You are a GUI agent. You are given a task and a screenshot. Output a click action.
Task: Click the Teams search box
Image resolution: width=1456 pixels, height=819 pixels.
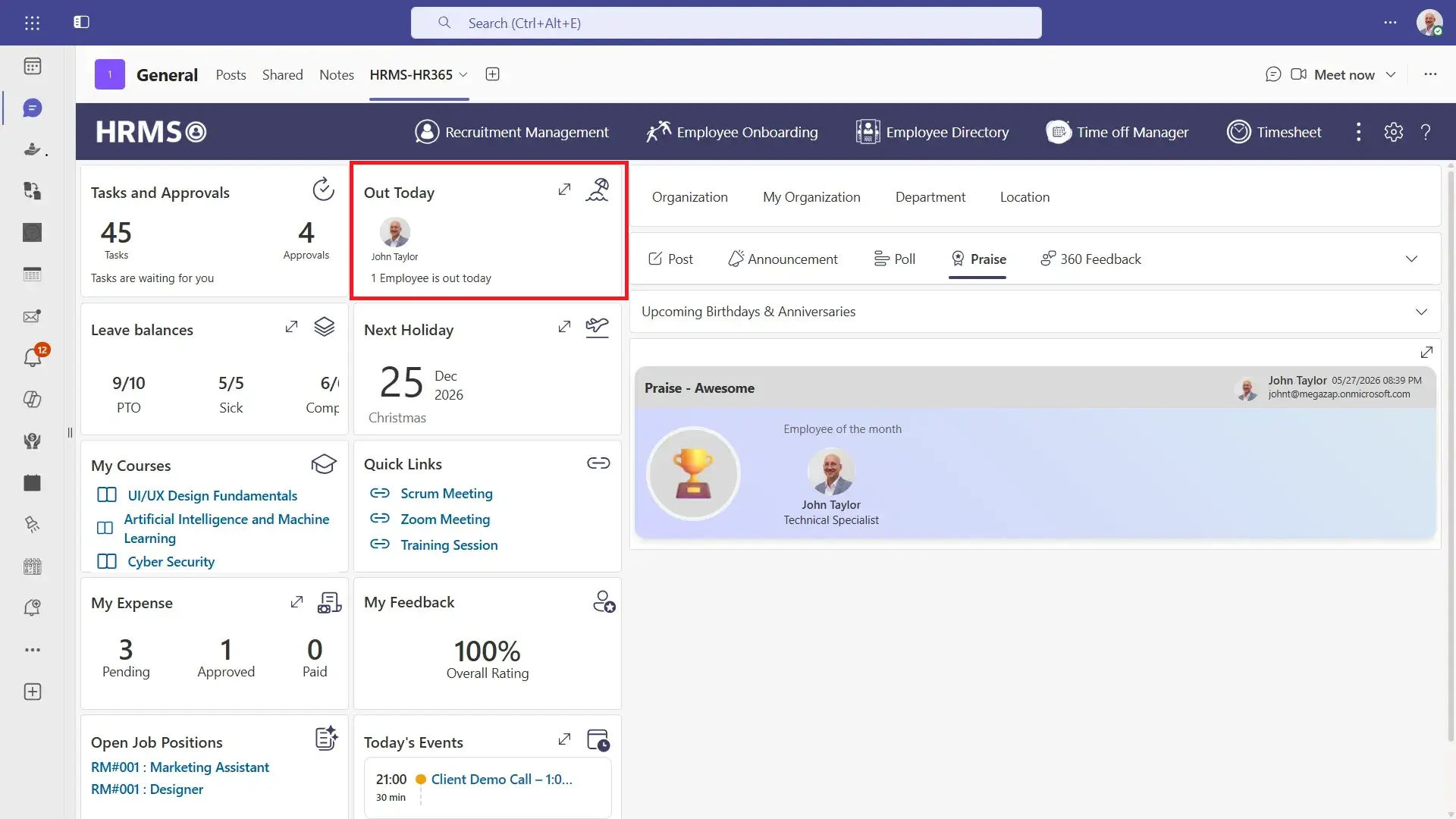(x=726, y=23)
